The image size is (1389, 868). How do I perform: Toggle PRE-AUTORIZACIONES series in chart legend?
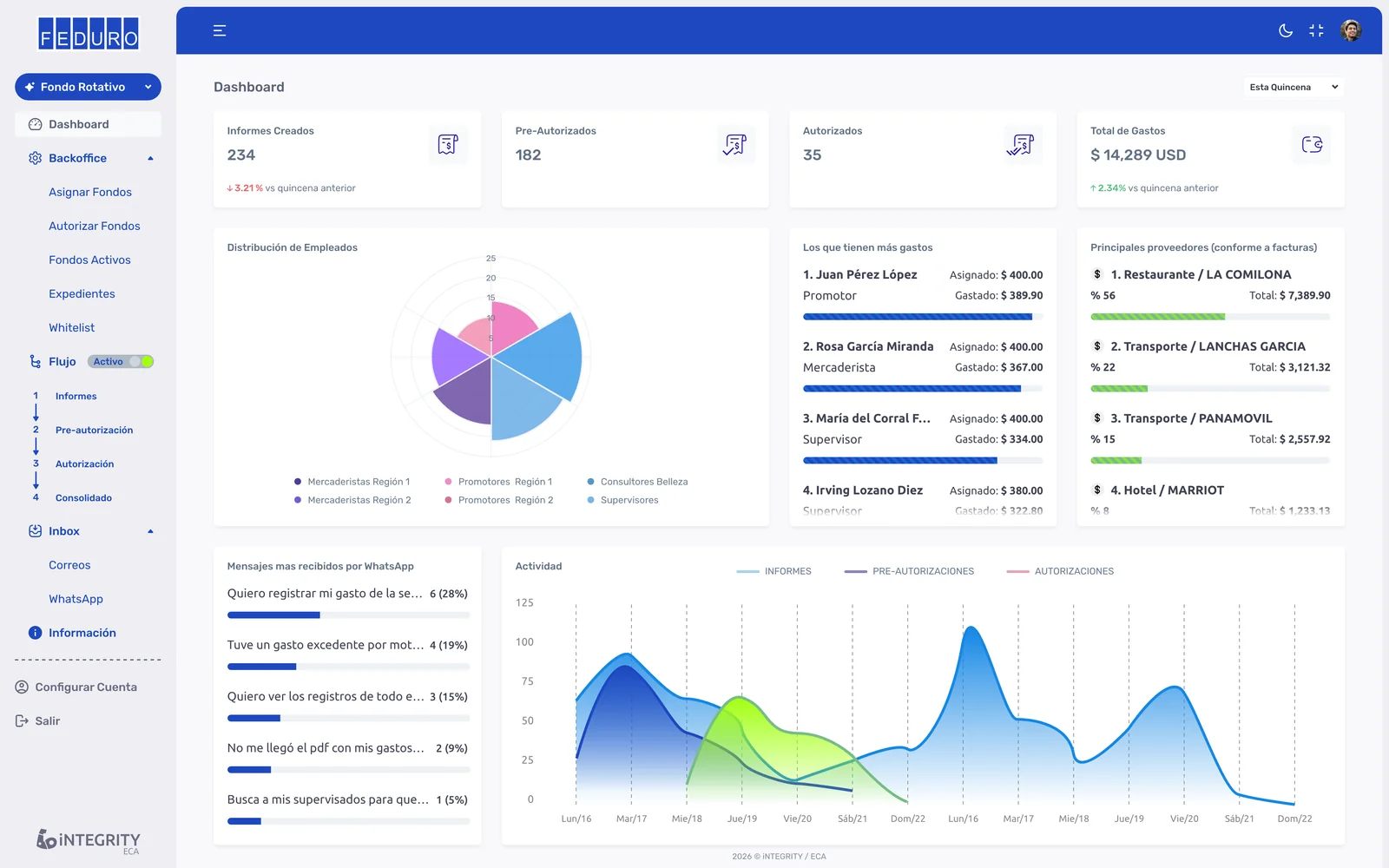pos(909,571)
